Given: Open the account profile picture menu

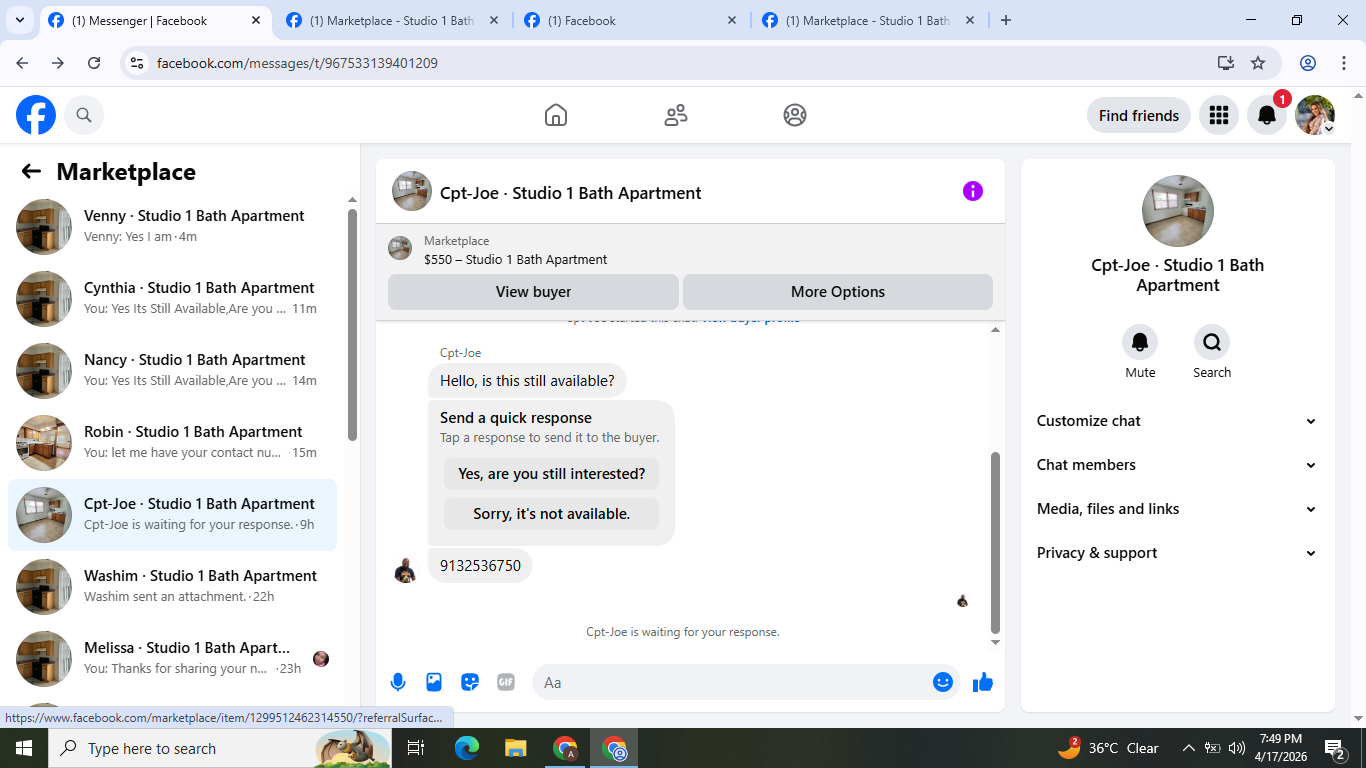Looking at the screenshot, I should click(x=1315, y=115).
